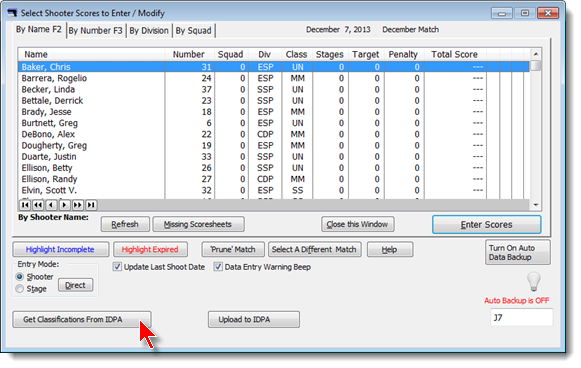Click the December Match title text
This screenshot has width=581, height=368.
click(x=411, y=30)
